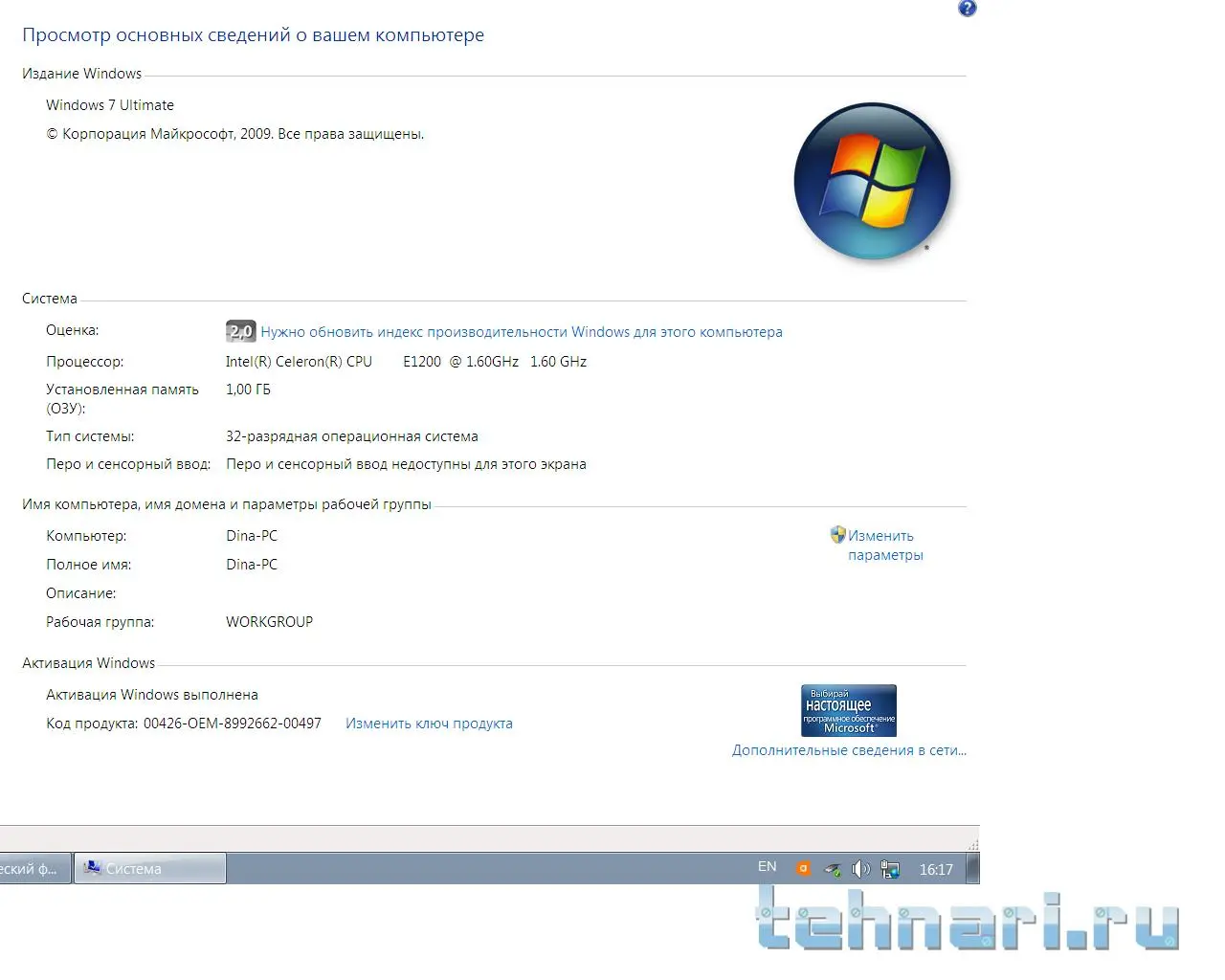Image resolution: width=1225 pixels, height=980 pixels.
Task: Click the Show desktop button
Action: (972, 869)
